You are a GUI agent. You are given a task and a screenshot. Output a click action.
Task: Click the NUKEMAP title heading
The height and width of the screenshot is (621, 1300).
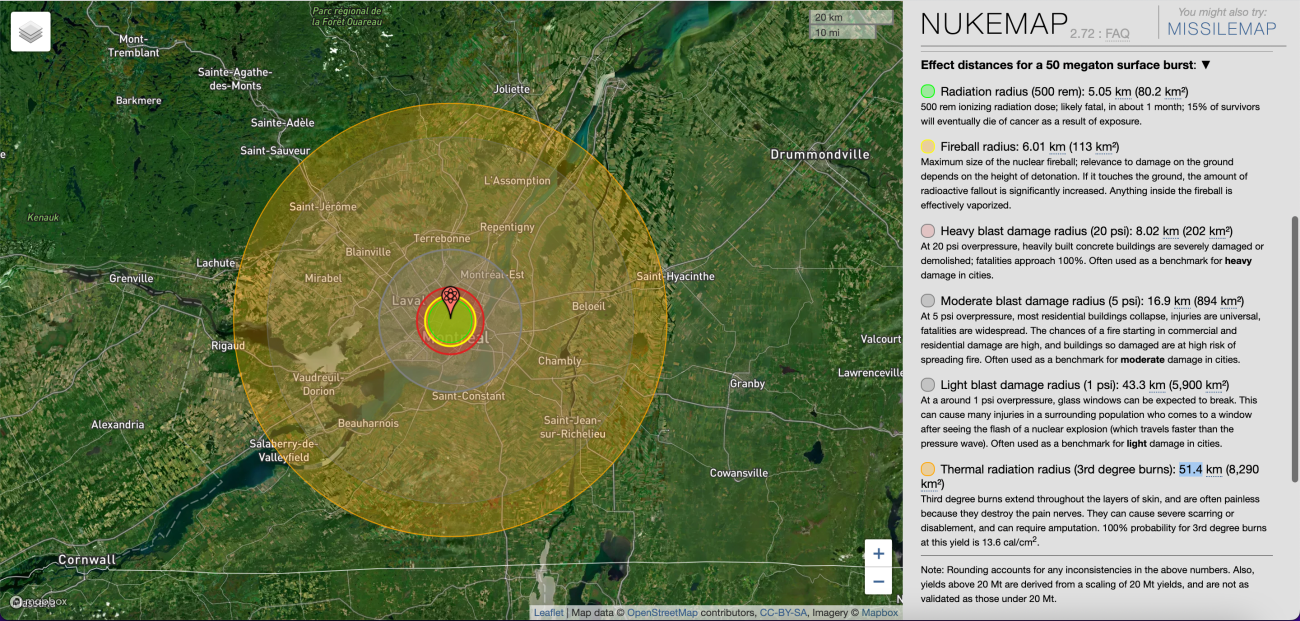tap(991, 25)
